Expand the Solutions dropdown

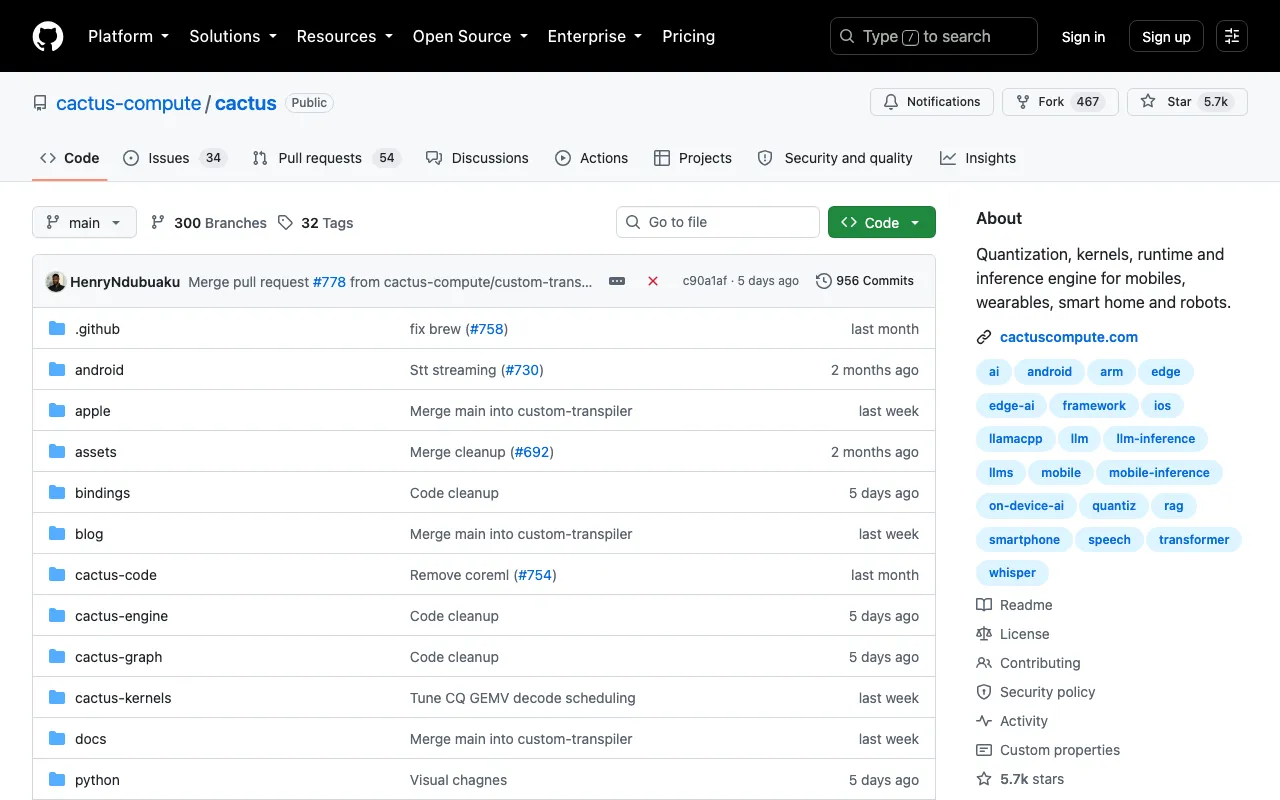pos(232,36)
